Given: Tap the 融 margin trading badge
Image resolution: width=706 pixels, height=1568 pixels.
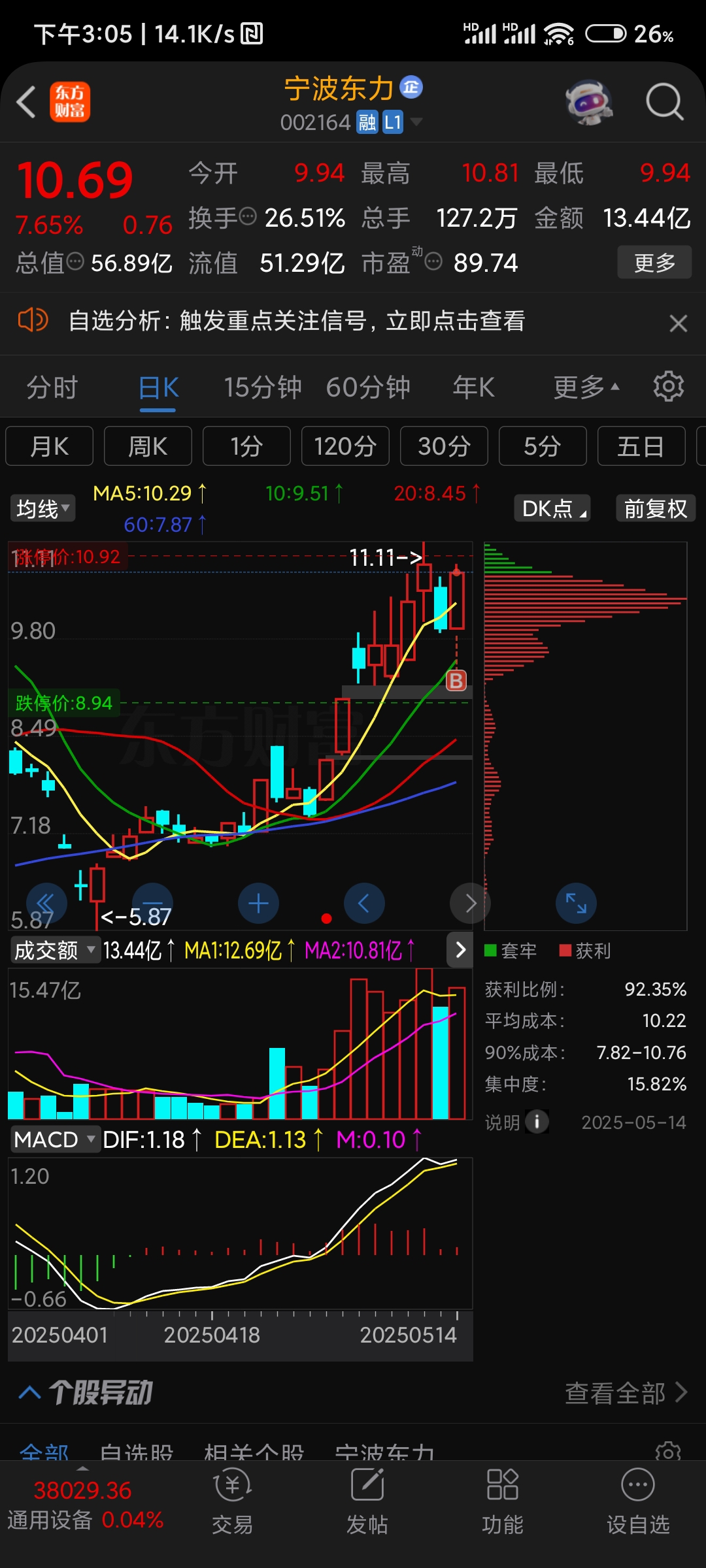Looking at the screenshot, I should [367, 122].
